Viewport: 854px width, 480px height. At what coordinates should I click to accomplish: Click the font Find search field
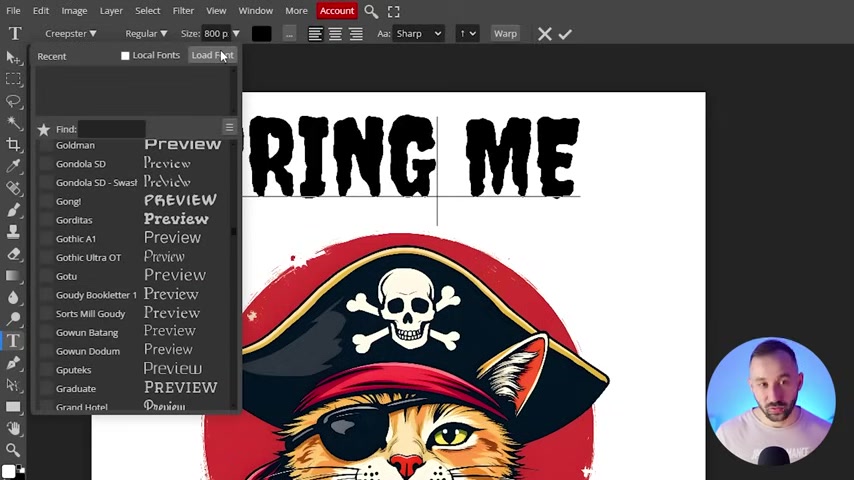click(x=112, y=129)
